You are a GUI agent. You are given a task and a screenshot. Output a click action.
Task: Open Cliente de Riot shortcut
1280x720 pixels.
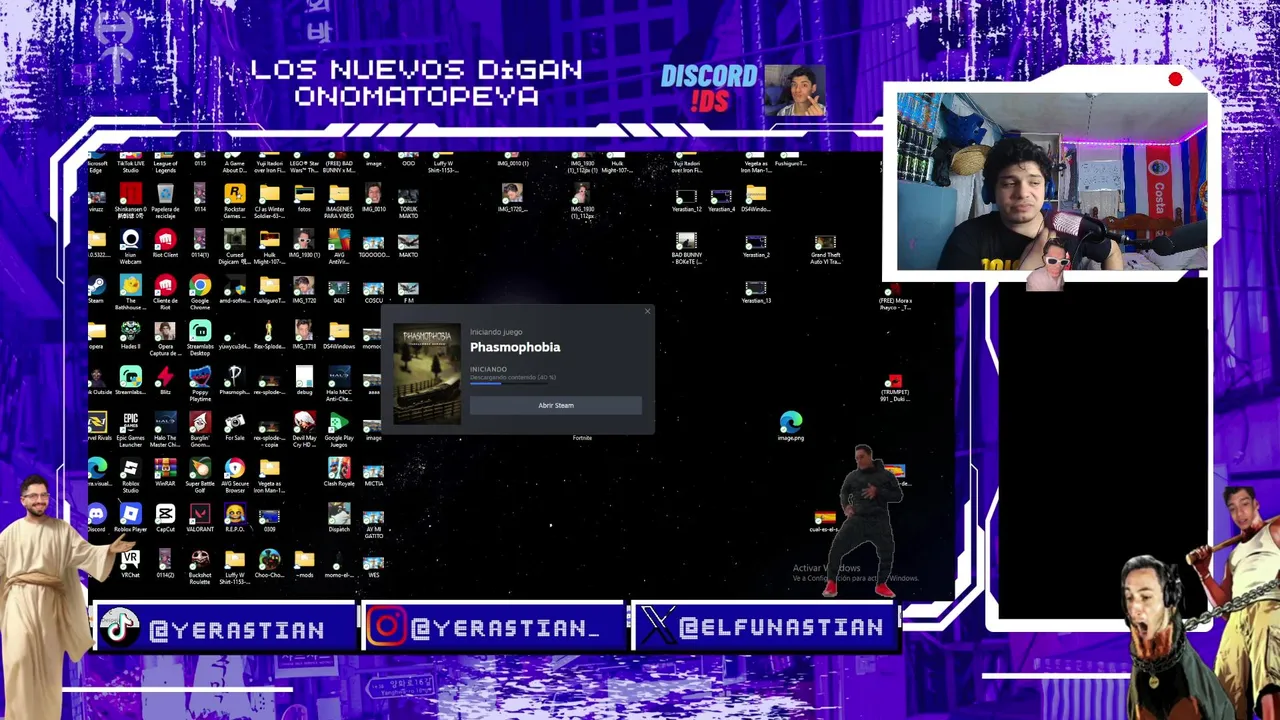[x=165, y=286]
